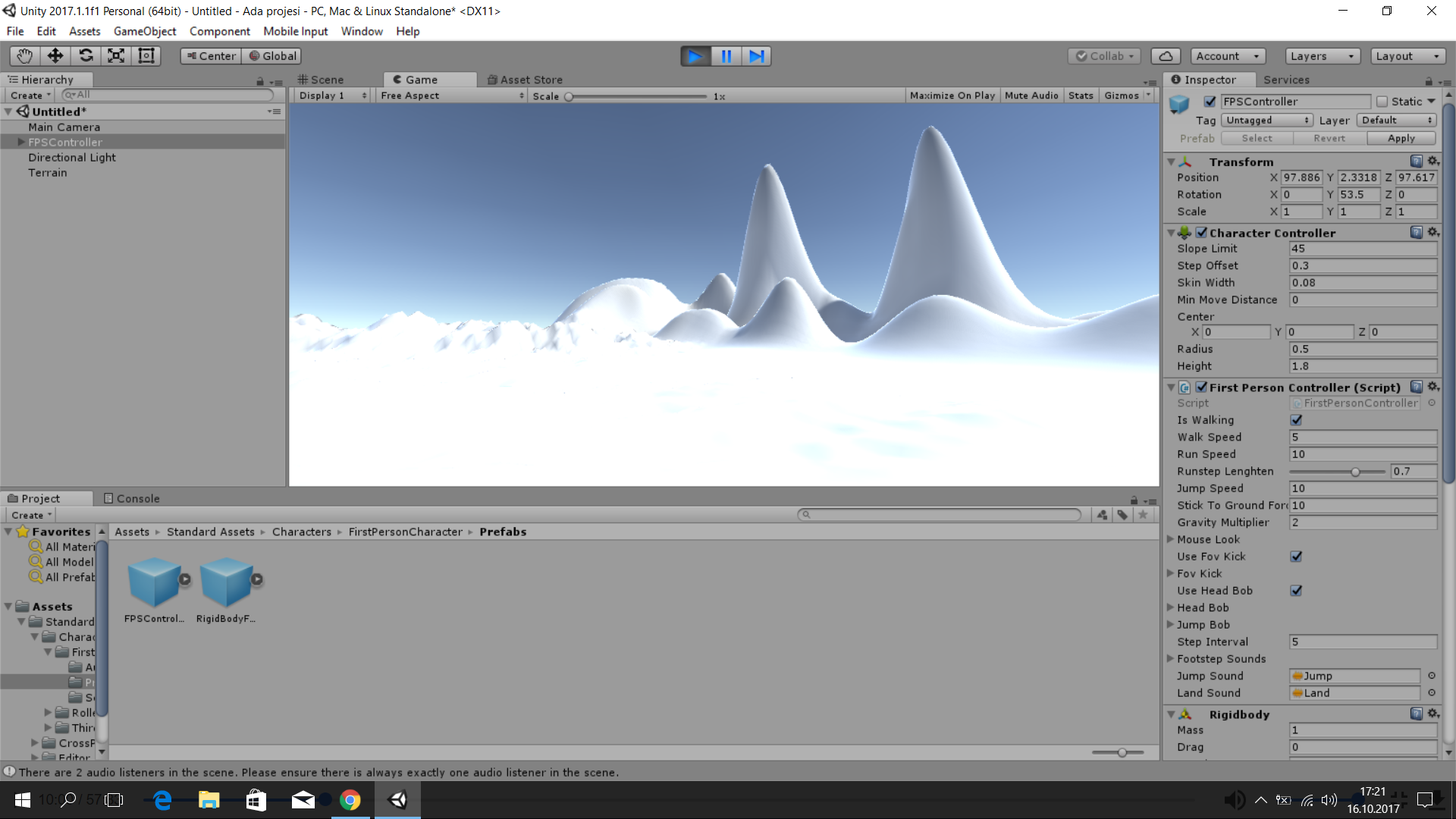This screenshot has width=1456, height=819.
Task: Toggle the Is Walking checkbox
Action: pyautogui.click(x=1296, y=420)
